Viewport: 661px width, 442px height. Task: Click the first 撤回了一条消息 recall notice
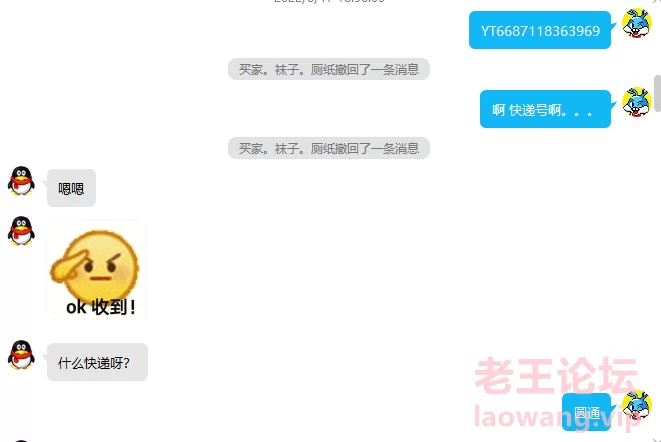(329, 69)
